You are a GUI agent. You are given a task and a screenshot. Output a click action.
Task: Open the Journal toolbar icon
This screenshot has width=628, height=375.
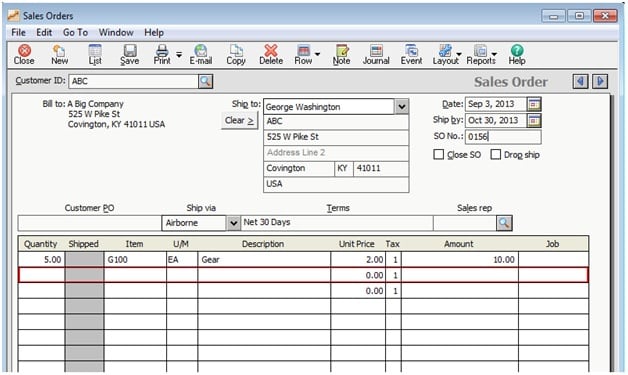point(376,54)
